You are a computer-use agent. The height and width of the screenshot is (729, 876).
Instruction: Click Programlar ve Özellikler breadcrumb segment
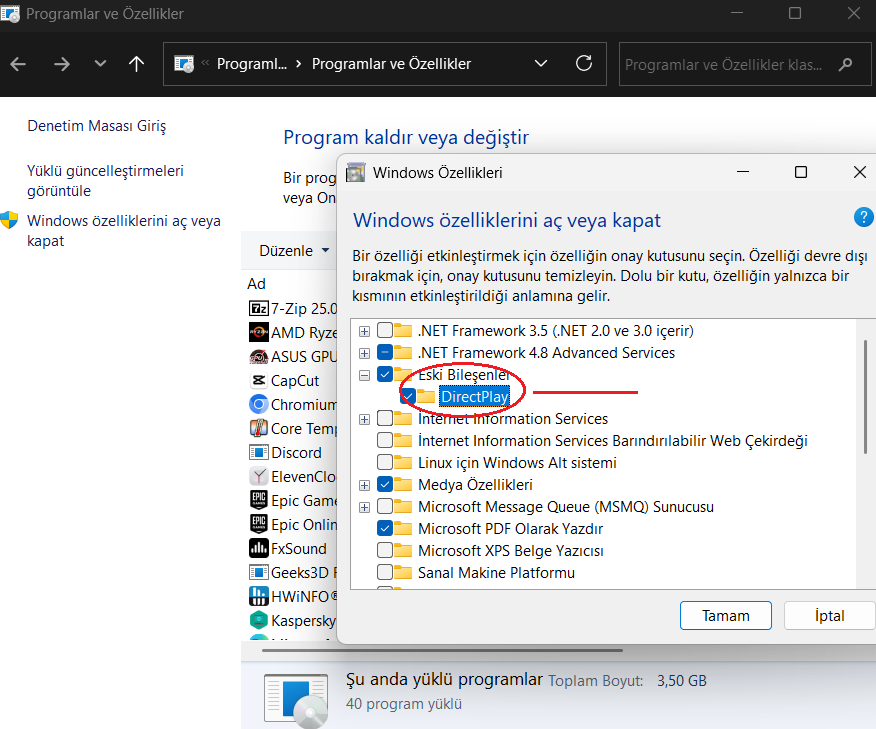coord(391,64)
